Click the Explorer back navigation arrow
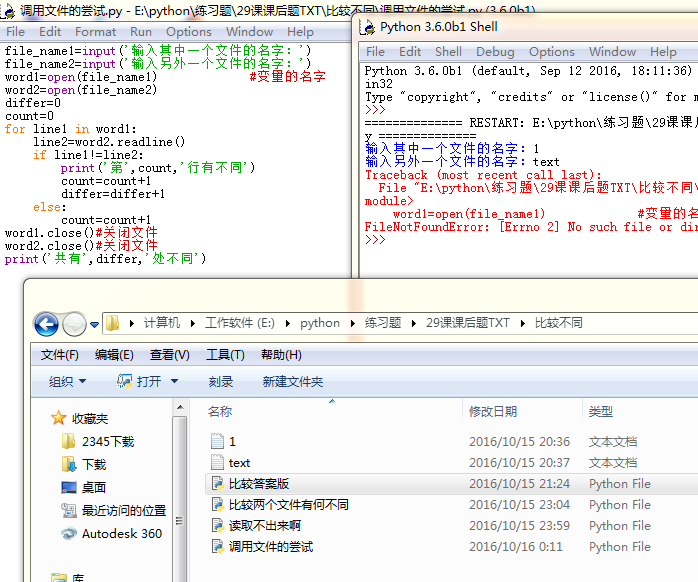The width and height of the screenshot is (698, 582). click(x=46, y=324)
